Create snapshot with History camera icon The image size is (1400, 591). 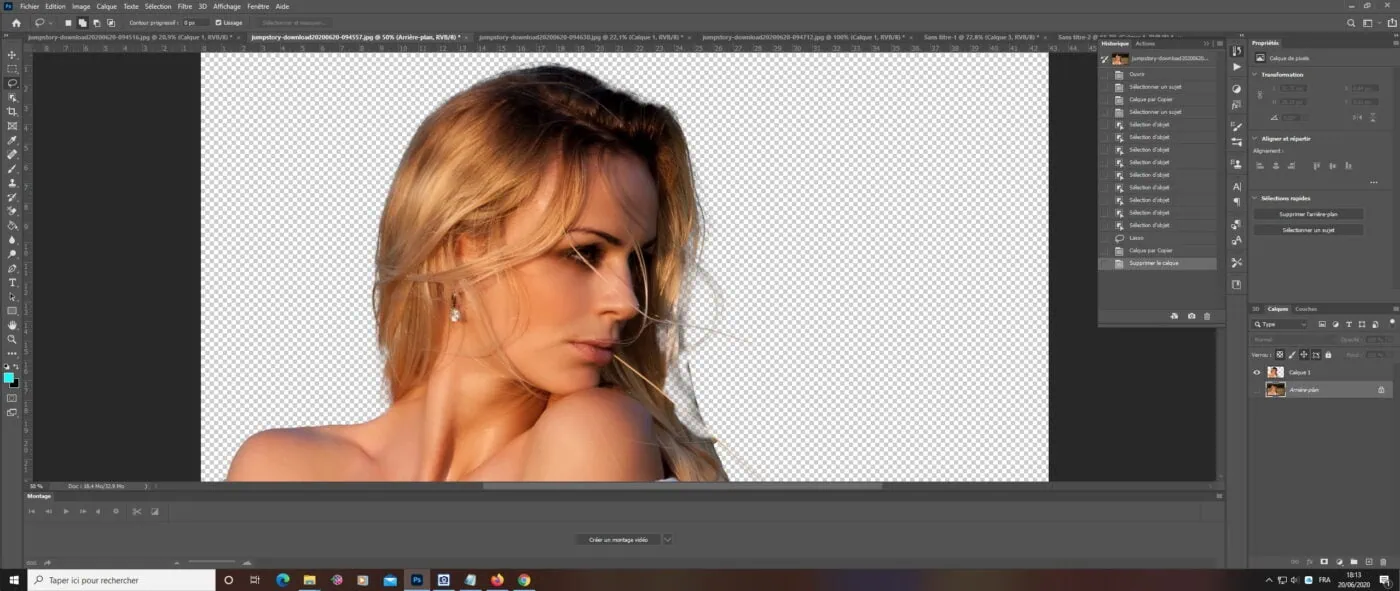point(1191,316)
